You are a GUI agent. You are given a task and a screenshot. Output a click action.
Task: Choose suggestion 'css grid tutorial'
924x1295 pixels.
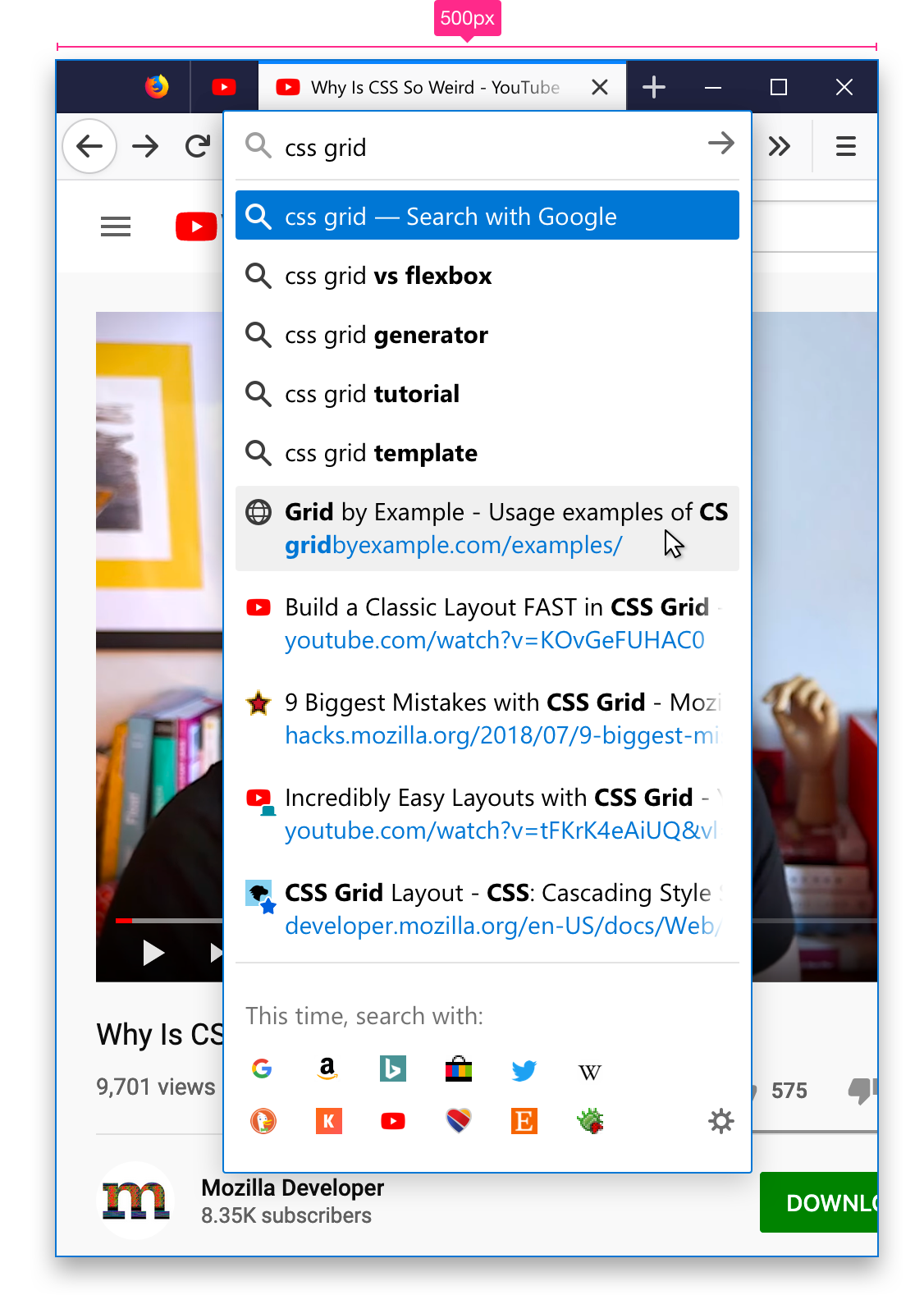point(487,394)
